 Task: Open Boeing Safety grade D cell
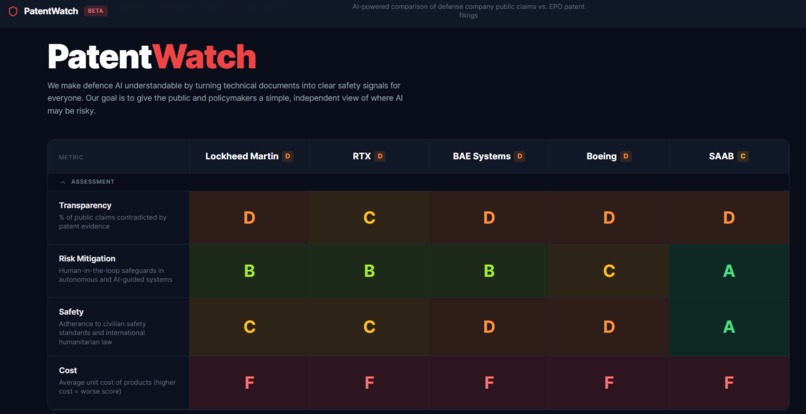(x=609, y=327)
